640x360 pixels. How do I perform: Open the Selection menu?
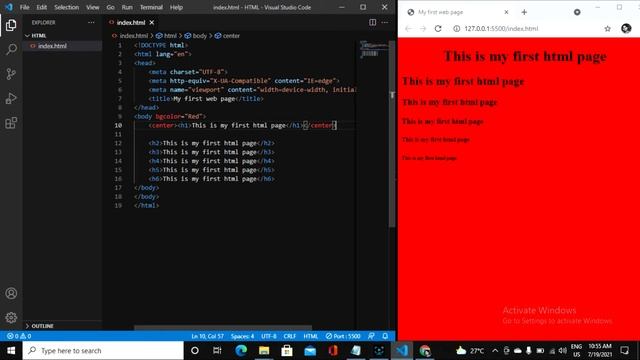pos(67,7)
